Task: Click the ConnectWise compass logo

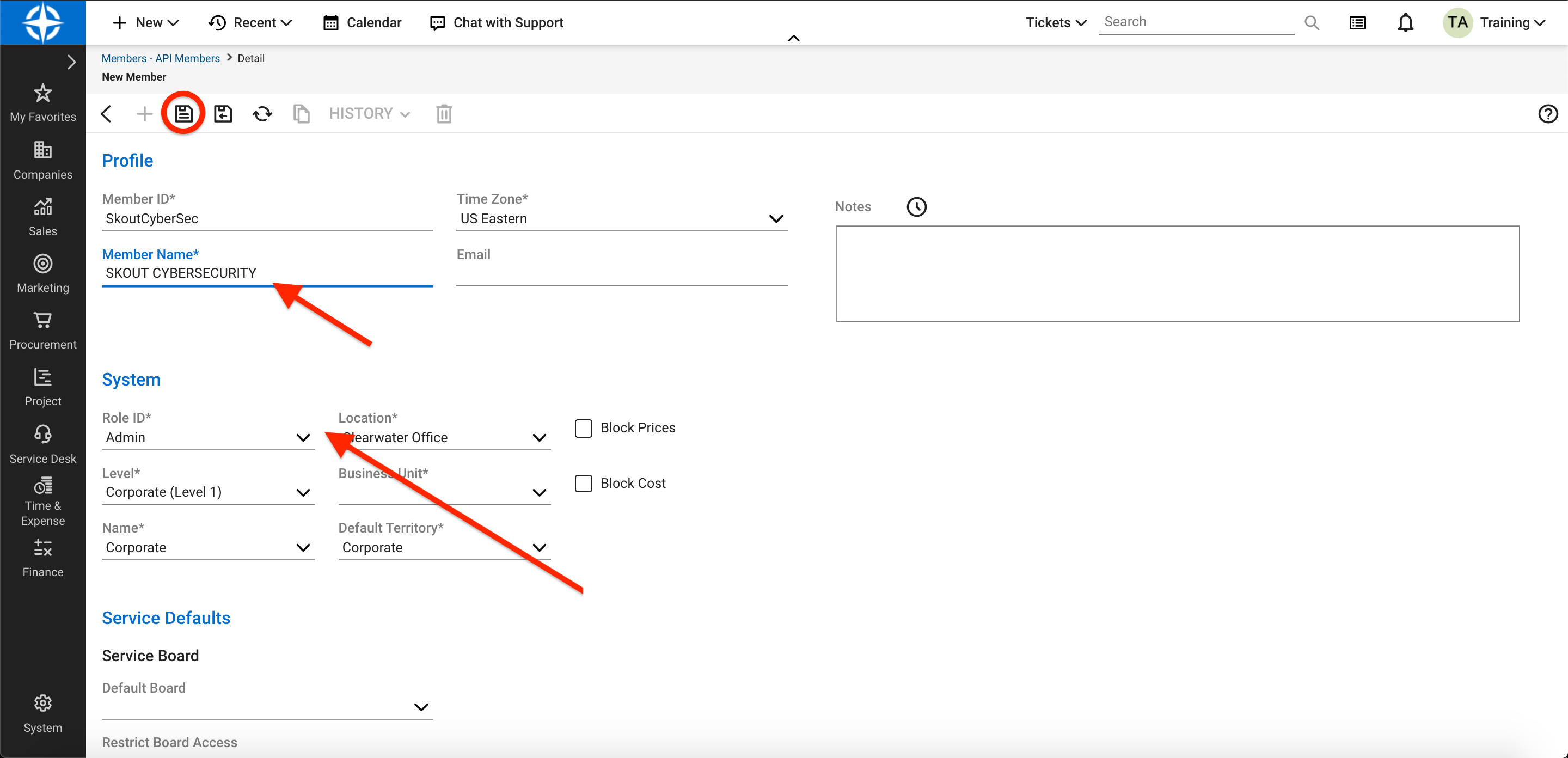Action: click(x=42, y=22)
